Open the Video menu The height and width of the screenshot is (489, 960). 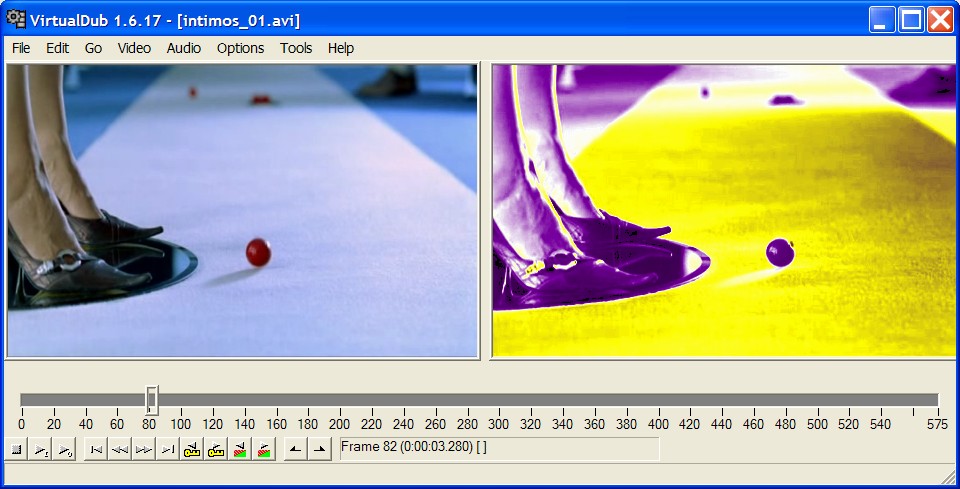(x=134, y=48)
